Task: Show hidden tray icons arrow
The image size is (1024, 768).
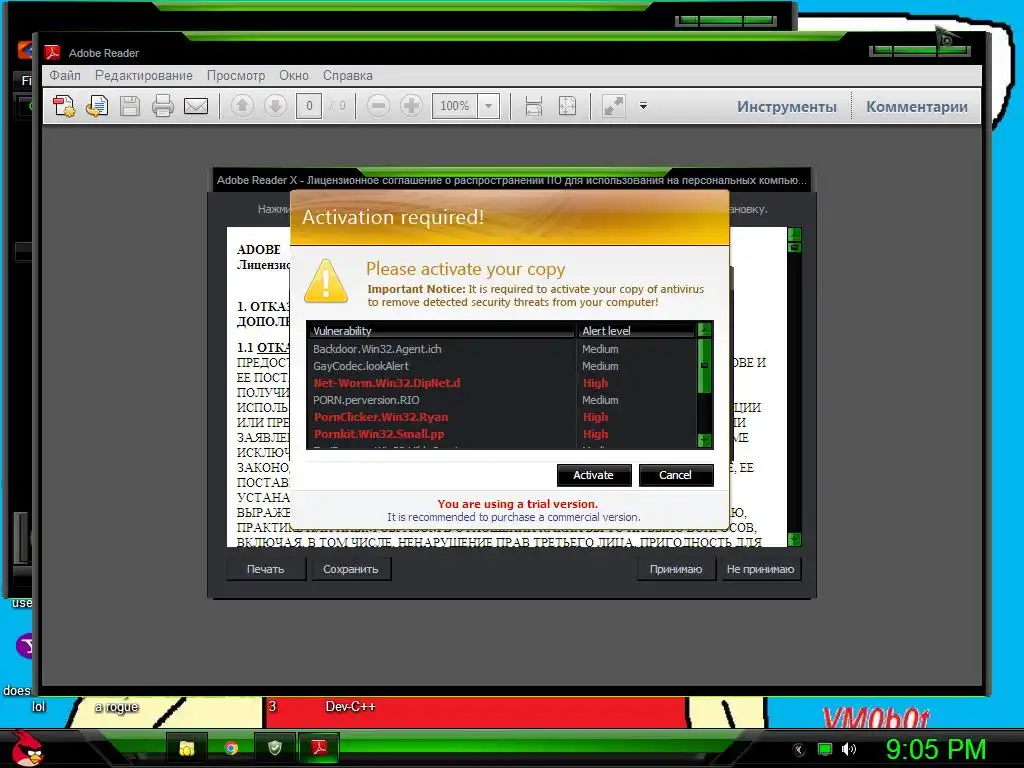Action: click(799, 749)
